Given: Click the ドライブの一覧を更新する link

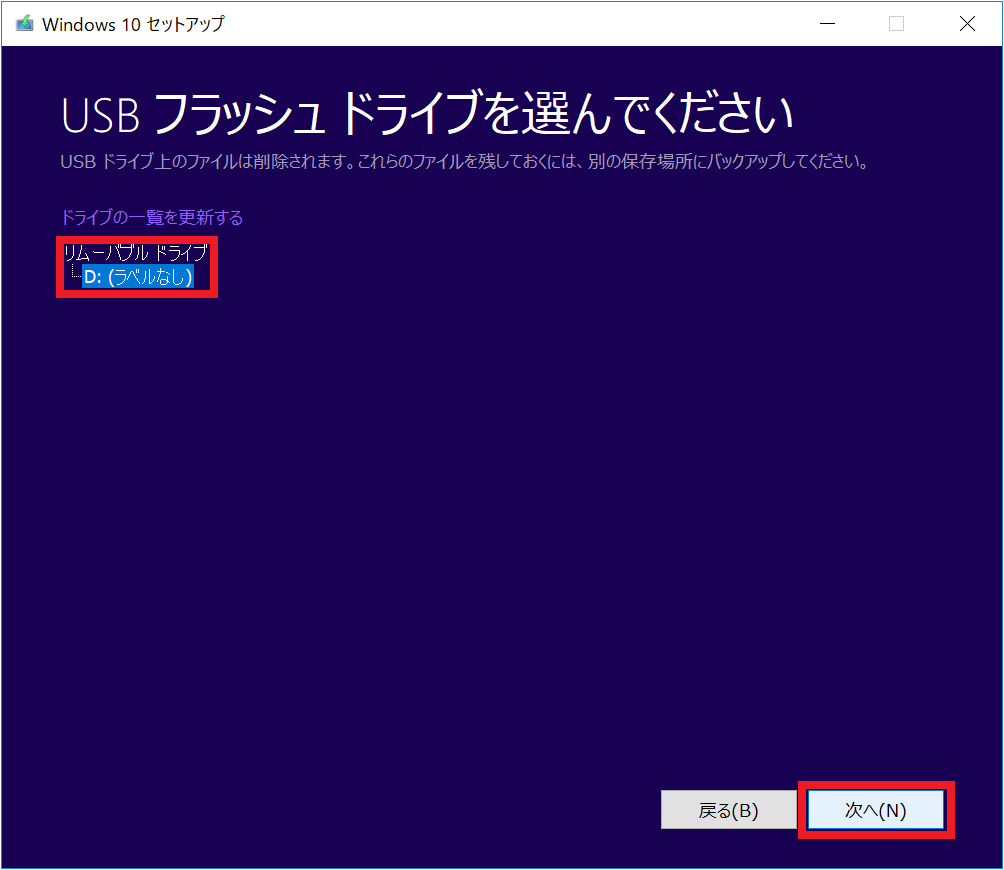Looking at the screenshot, I should (152, 217).
